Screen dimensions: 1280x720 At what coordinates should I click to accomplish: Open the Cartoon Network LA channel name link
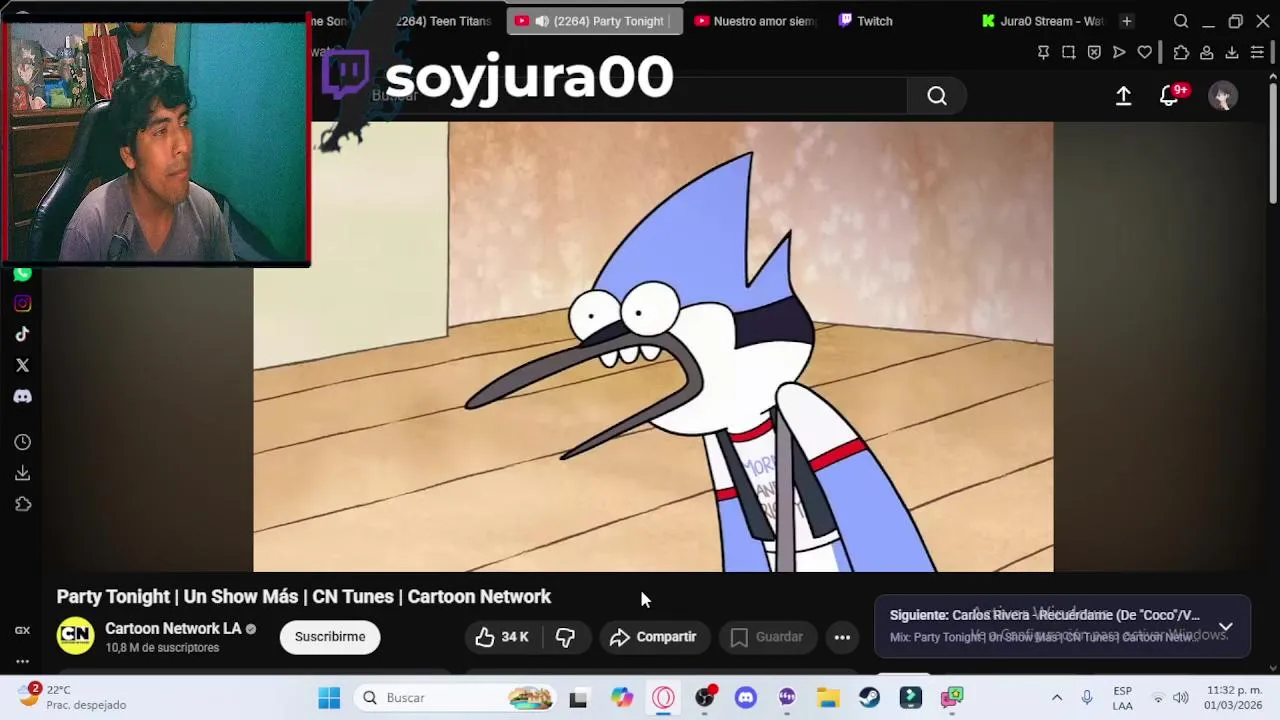(x=173, y=629)
